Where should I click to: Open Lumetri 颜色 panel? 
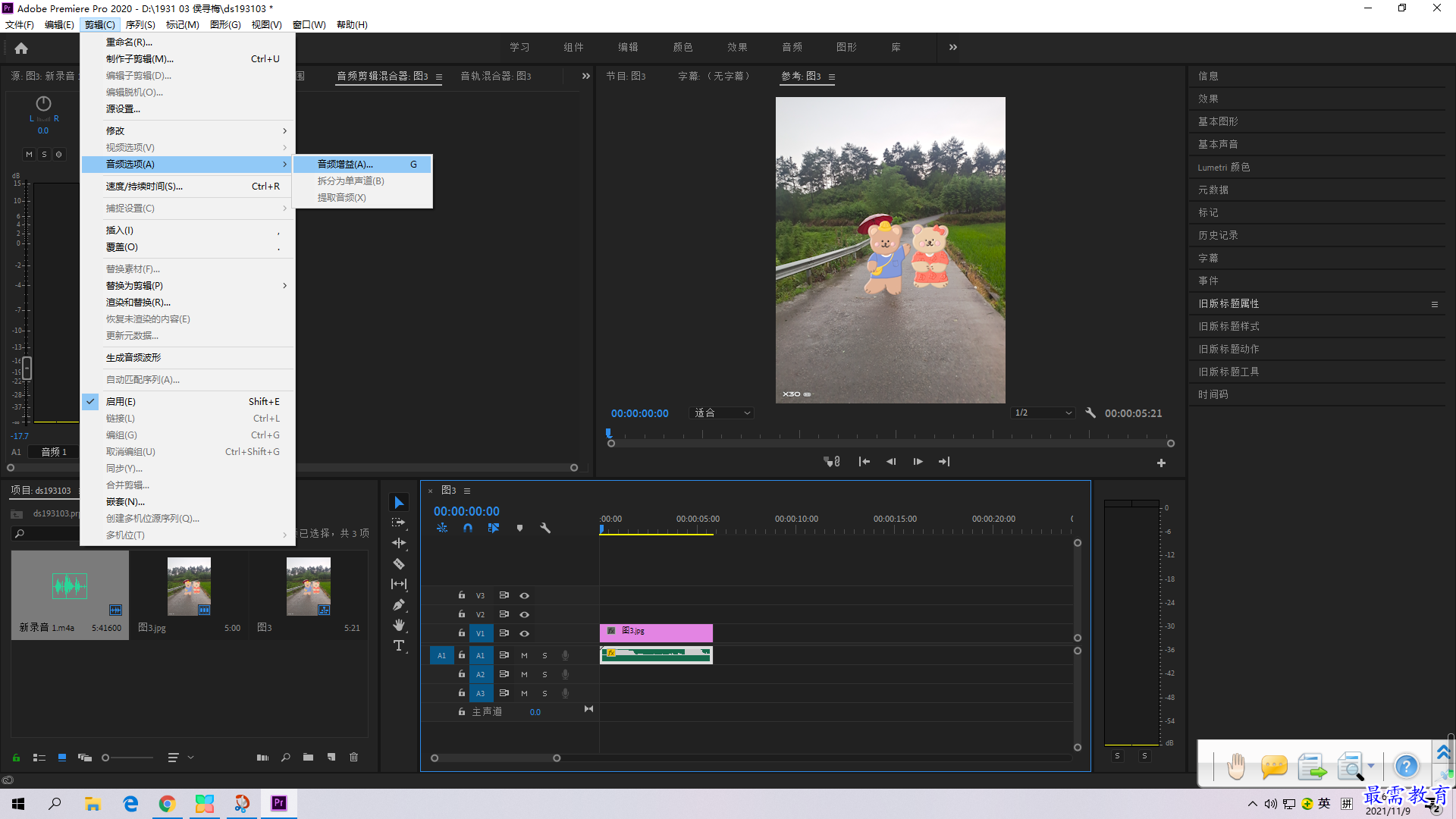click(x=1224, y=167)
